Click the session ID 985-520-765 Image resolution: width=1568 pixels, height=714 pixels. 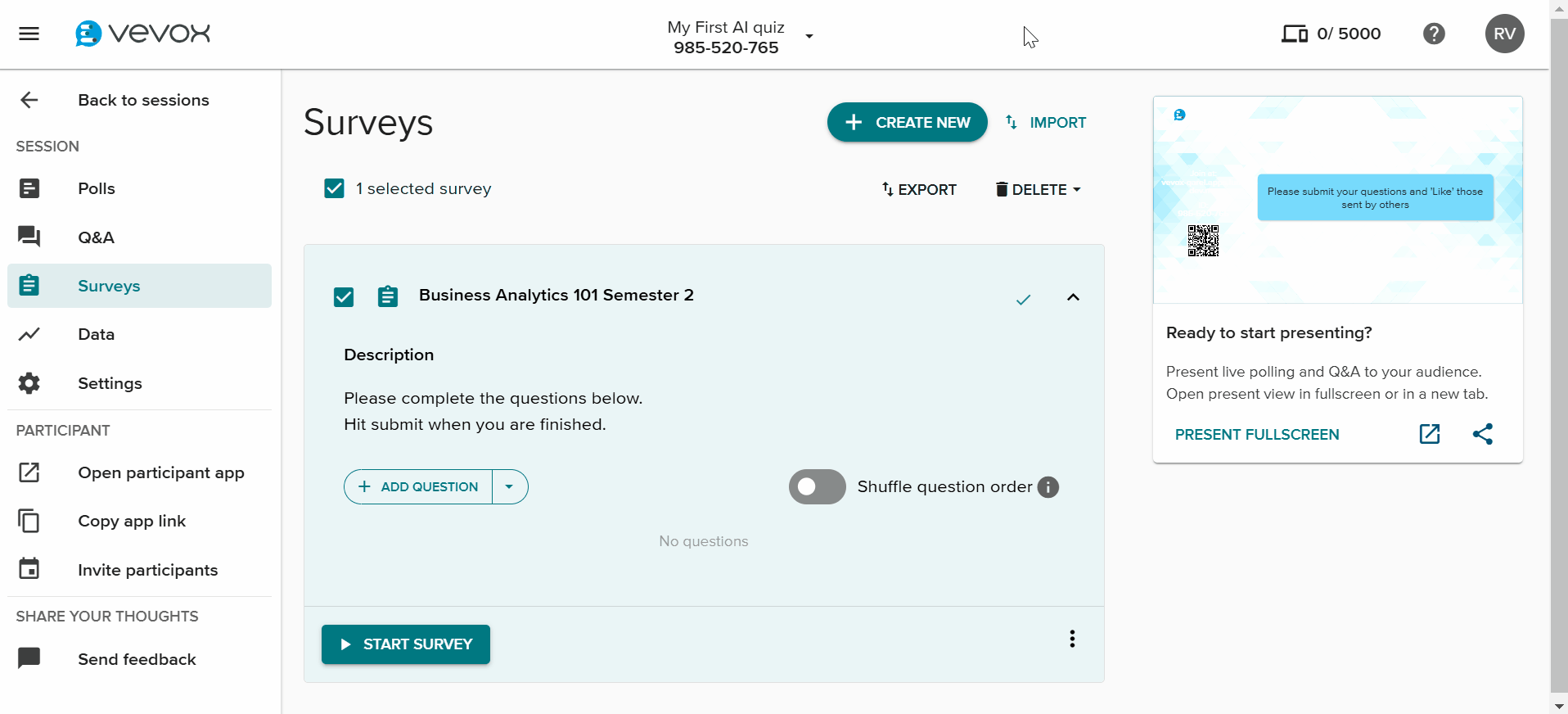pyautogui.click(x=726, y=47)
